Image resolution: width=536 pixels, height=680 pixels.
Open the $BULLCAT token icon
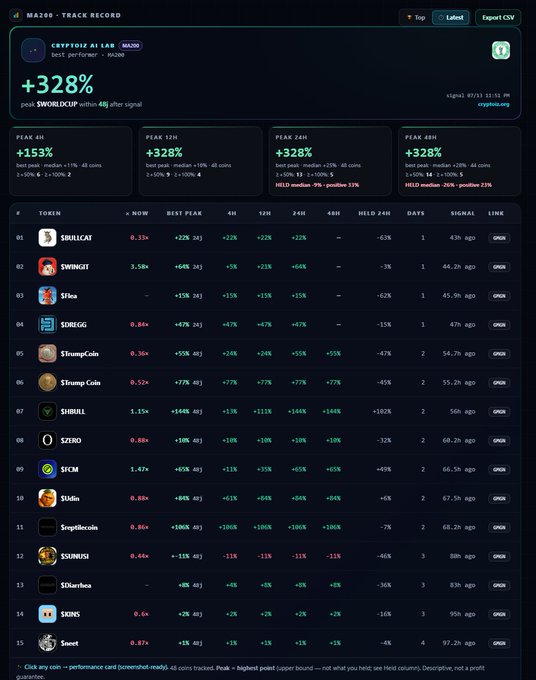click(x=47, y=238)
